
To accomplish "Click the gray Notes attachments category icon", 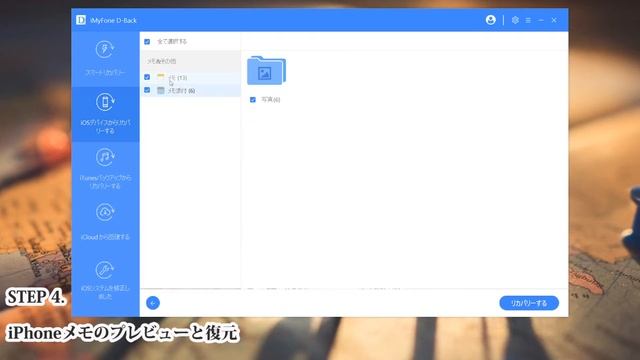I will tap(161, 90).
